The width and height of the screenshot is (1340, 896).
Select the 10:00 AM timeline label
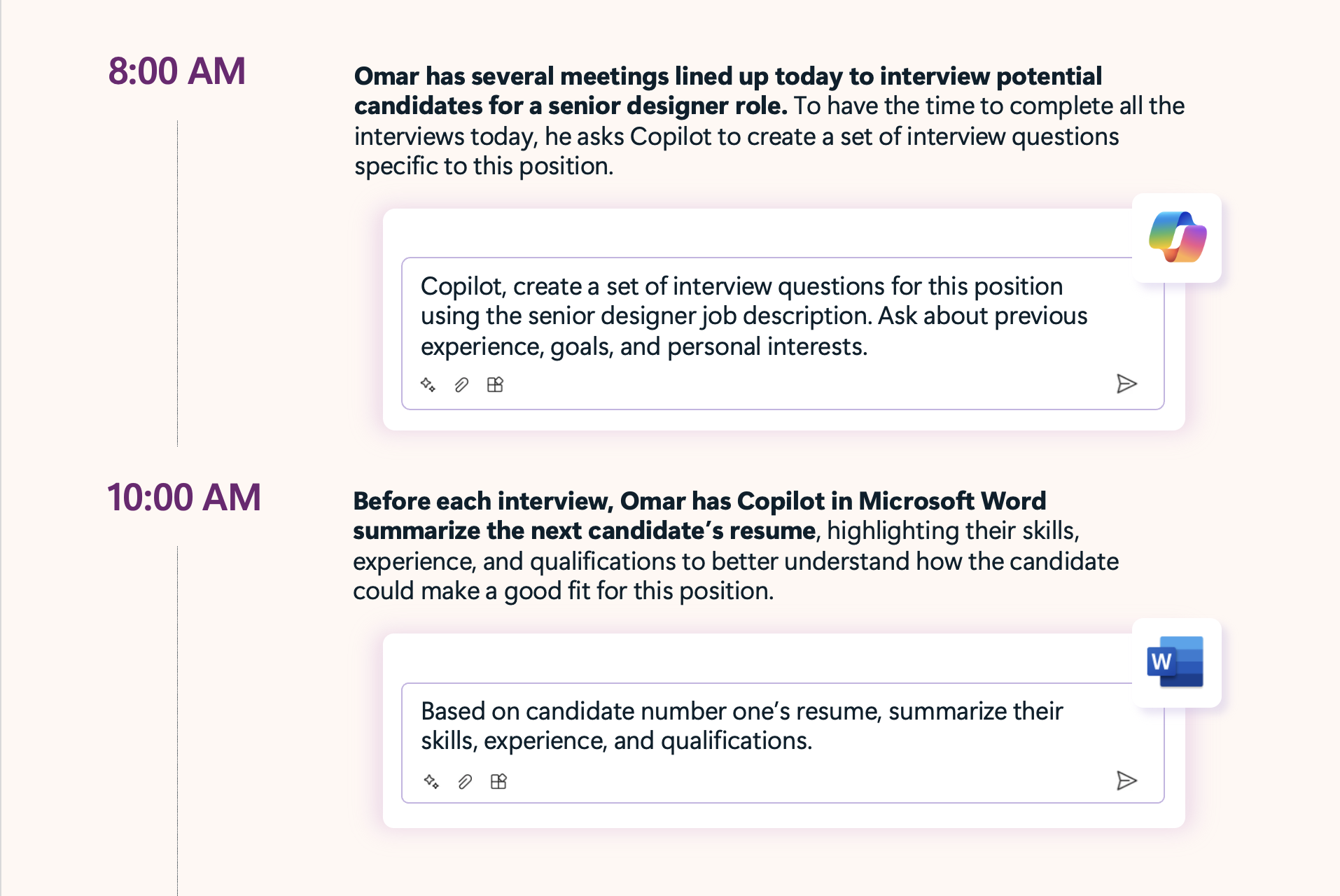(x=184, y=498)
